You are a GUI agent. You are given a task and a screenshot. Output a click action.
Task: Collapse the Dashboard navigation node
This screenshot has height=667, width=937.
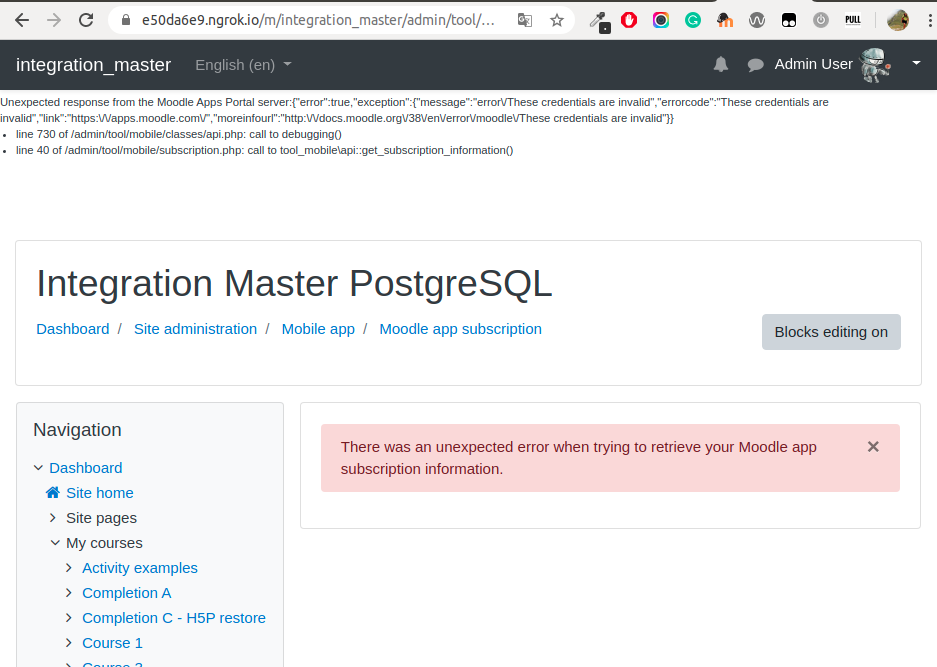coord(38,468)
